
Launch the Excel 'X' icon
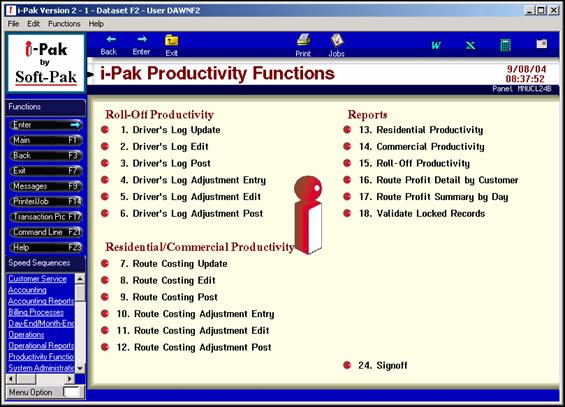coord(470,45)
